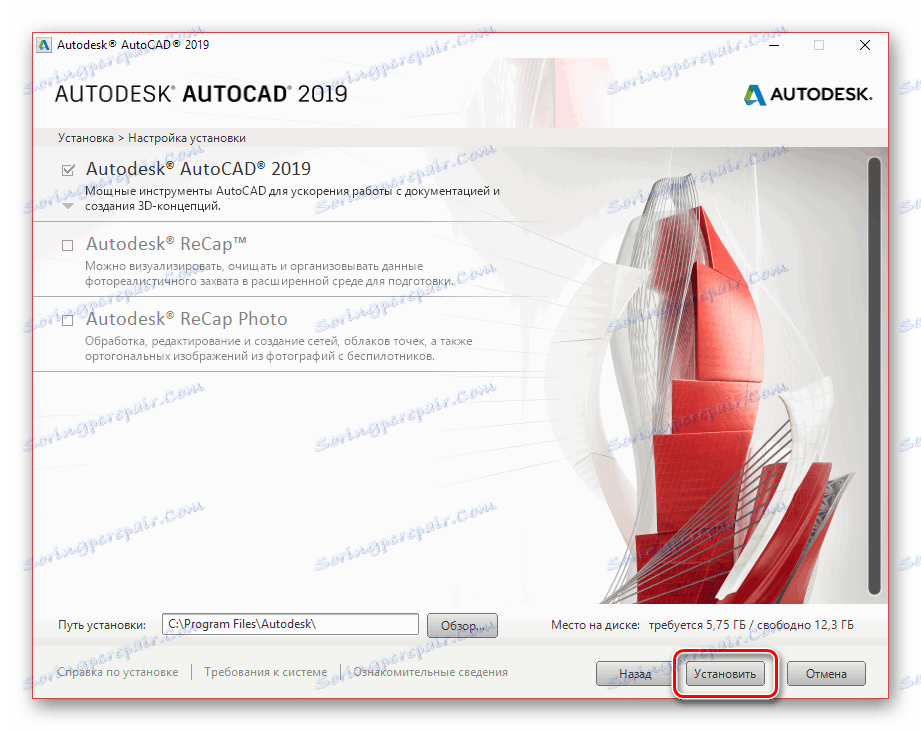Click the 'Путь установки:' label
Viewport: 921px width, 731px height.
102,625
